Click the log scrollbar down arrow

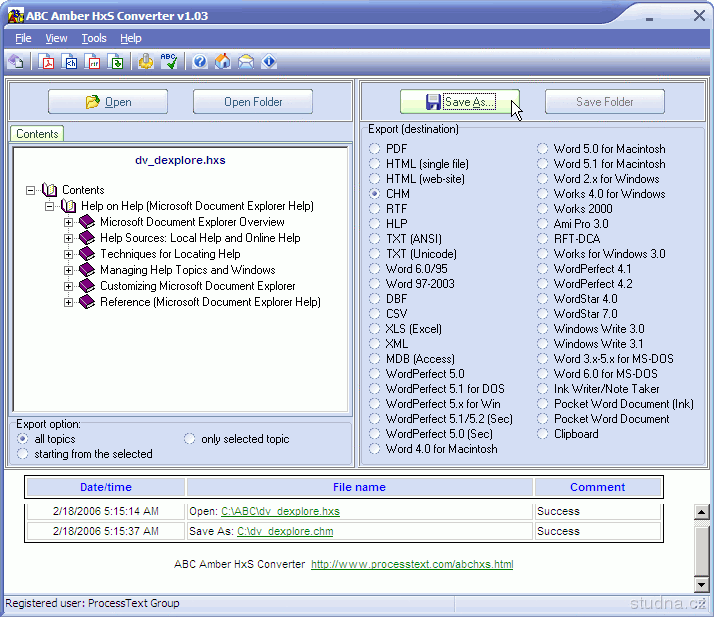point(701,584)
